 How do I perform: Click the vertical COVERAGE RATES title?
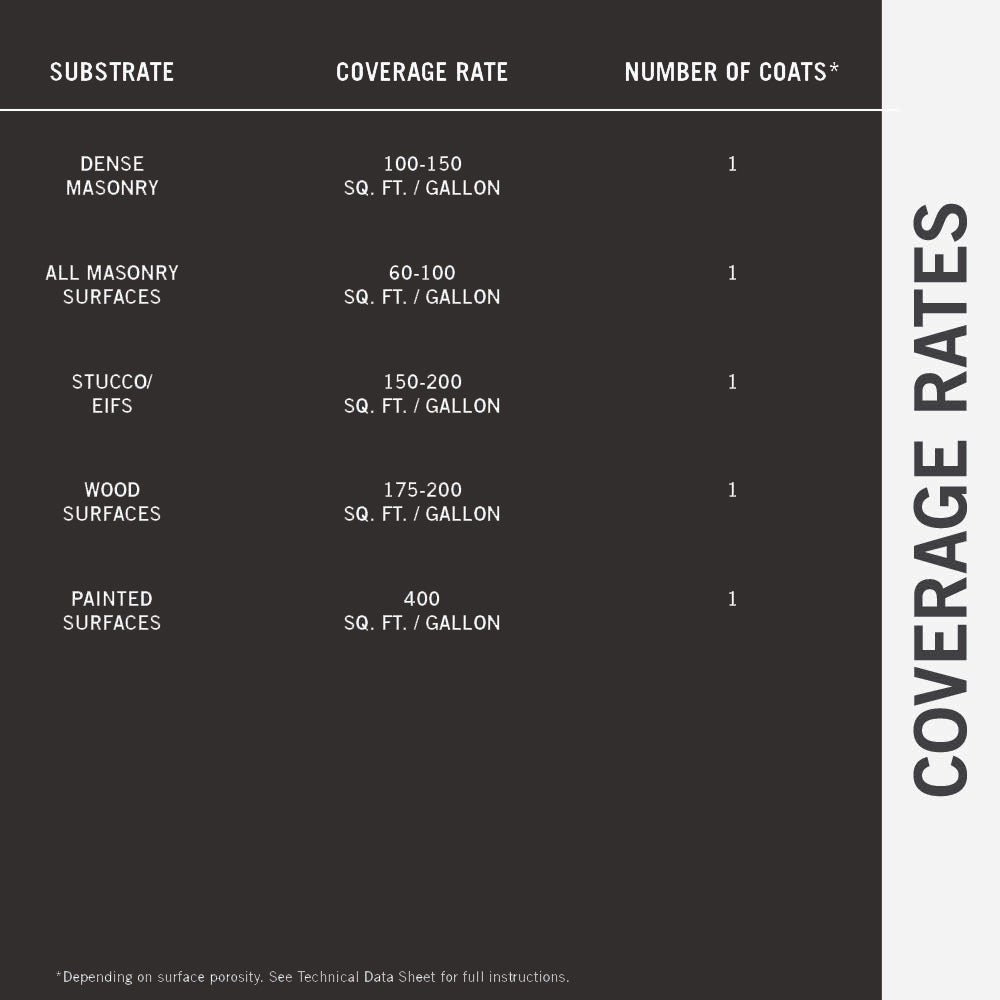pos(940,500)
